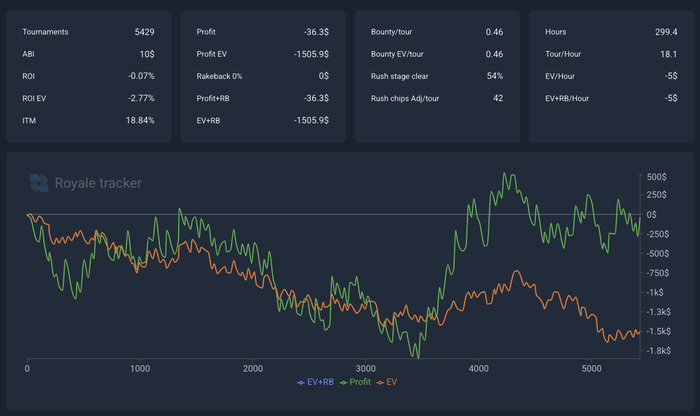Click the 5000 x-axis tick label
The image size is (700, 416).
tap(592, 369)
